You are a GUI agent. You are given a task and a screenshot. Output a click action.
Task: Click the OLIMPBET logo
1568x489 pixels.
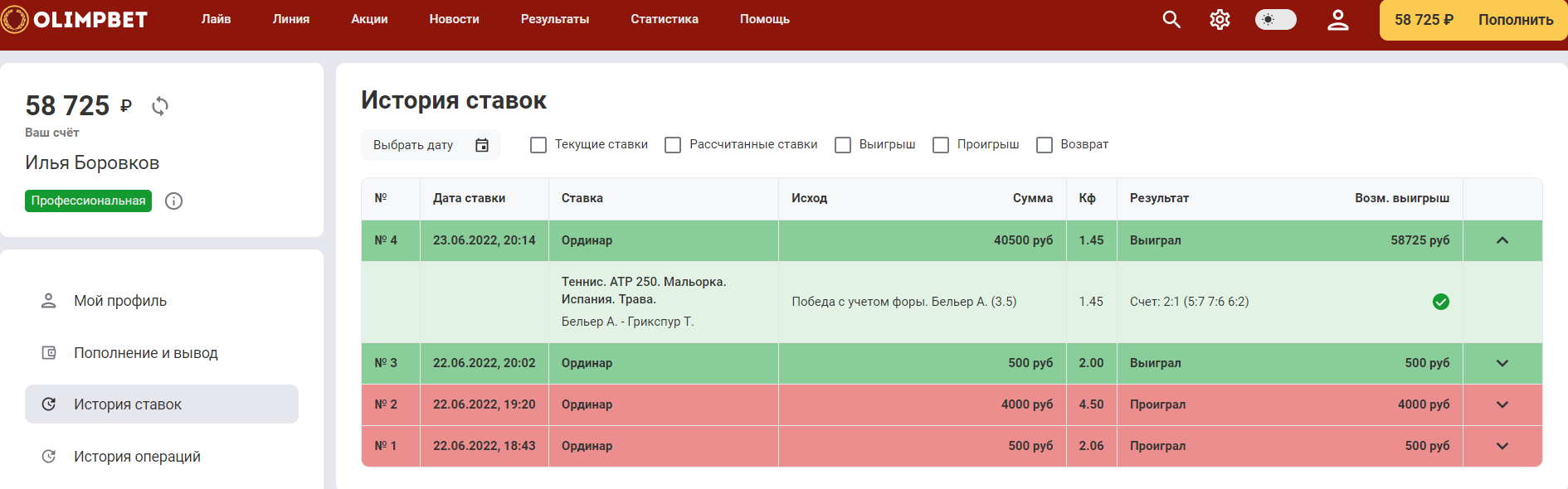[76, 19]
